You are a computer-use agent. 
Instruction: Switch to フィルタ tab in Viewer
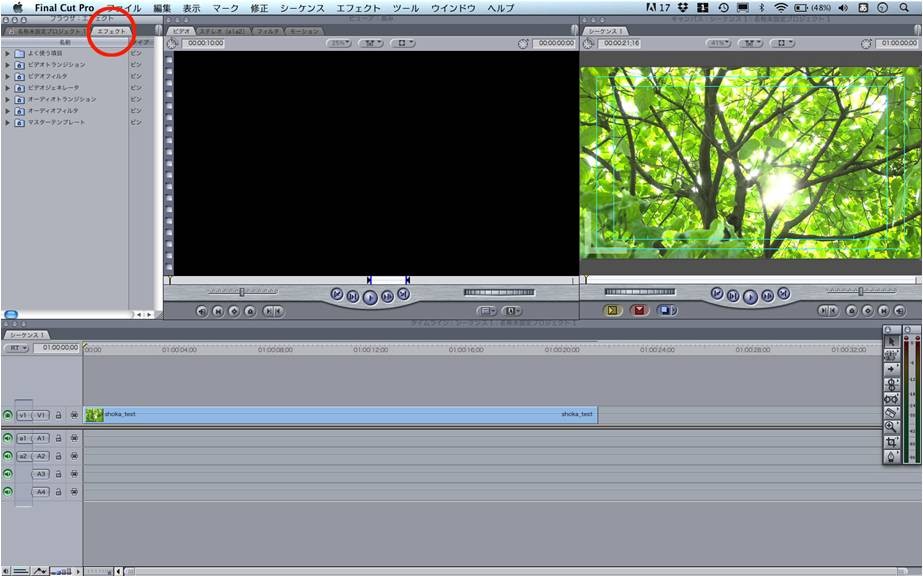click(x=268, y=31)
